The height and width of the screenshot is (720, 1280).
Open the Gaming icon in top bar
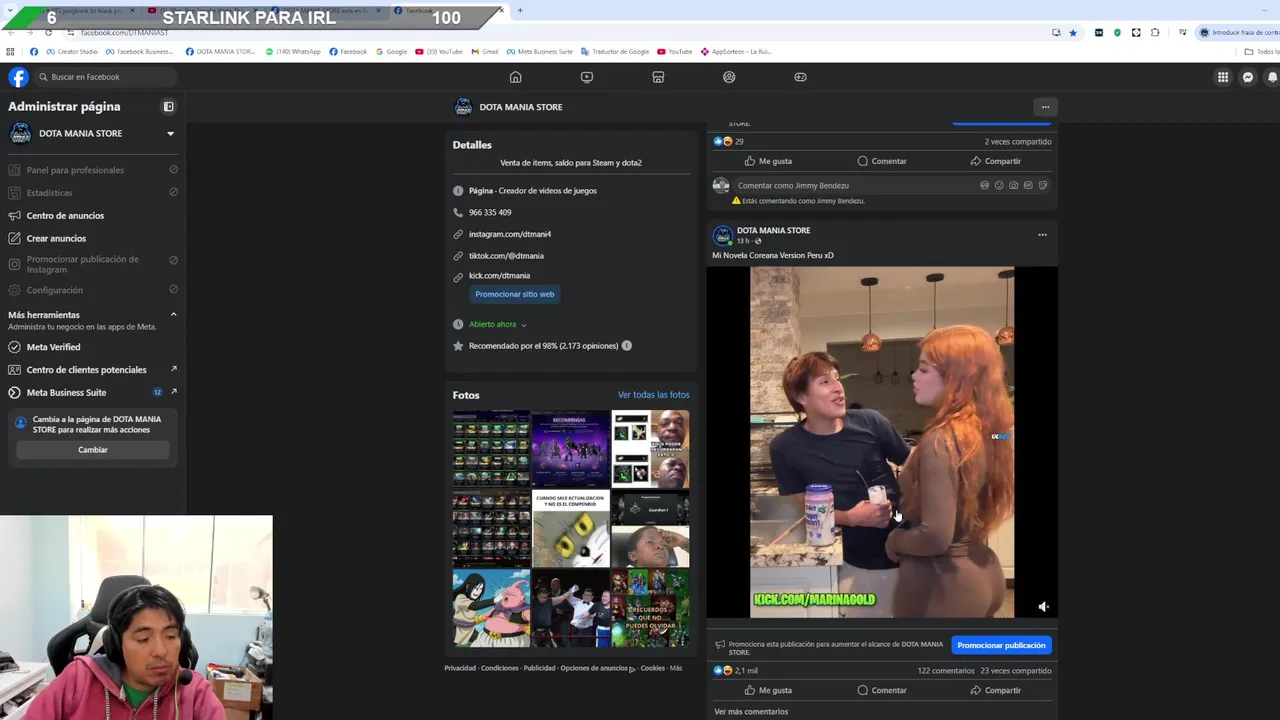click(x=800, y=77)
